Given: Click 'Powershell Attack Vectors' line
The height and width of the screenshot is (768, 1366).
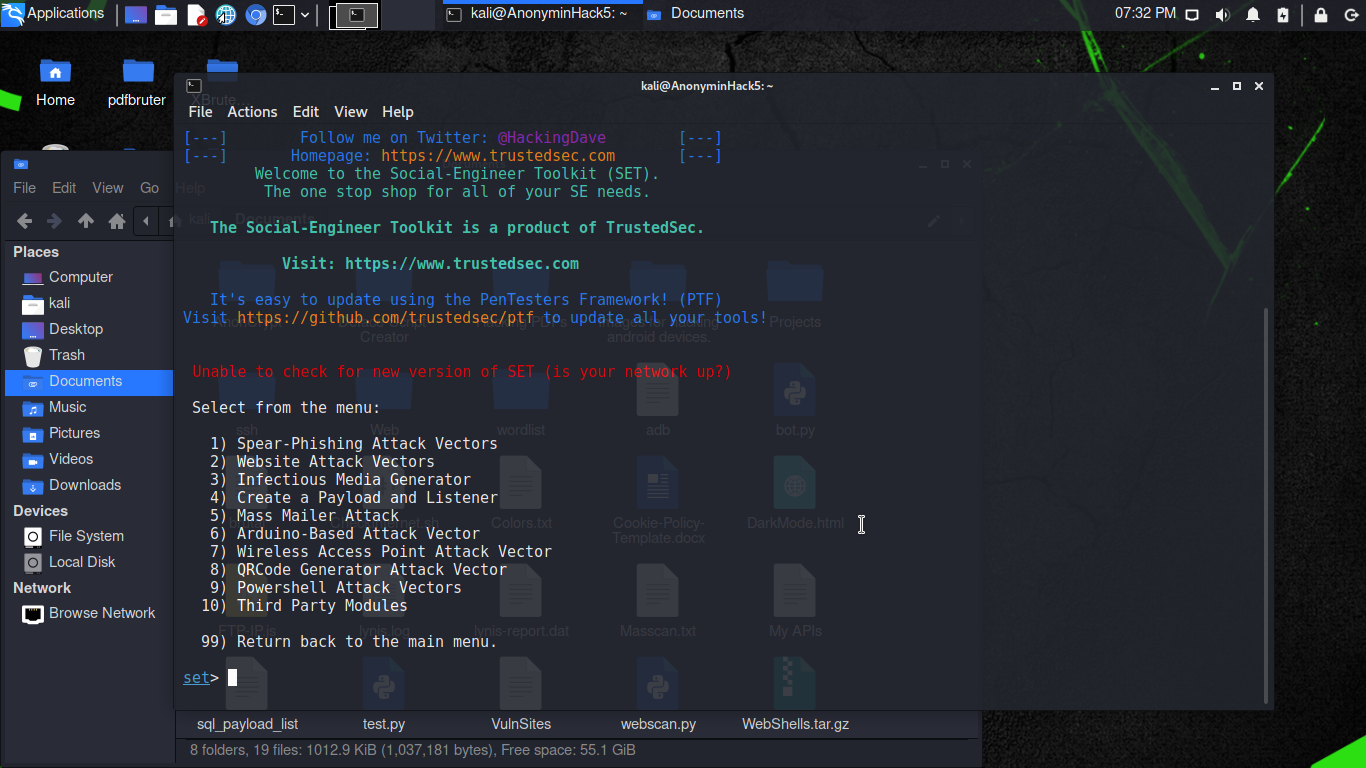Looking at the screenshot, I should pyautogui.click(x=349, y=588).
